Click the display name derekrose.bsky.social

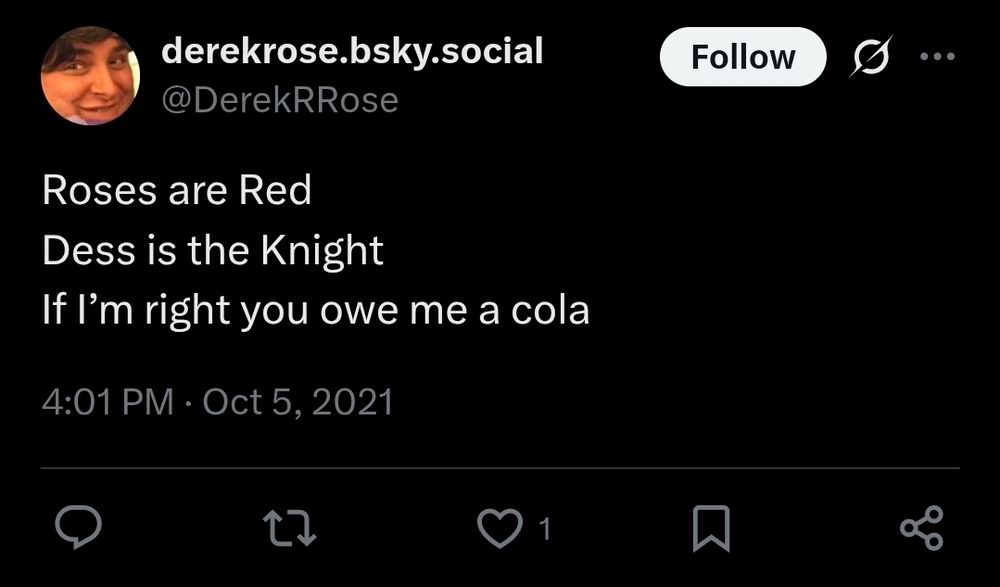(352, 50)
